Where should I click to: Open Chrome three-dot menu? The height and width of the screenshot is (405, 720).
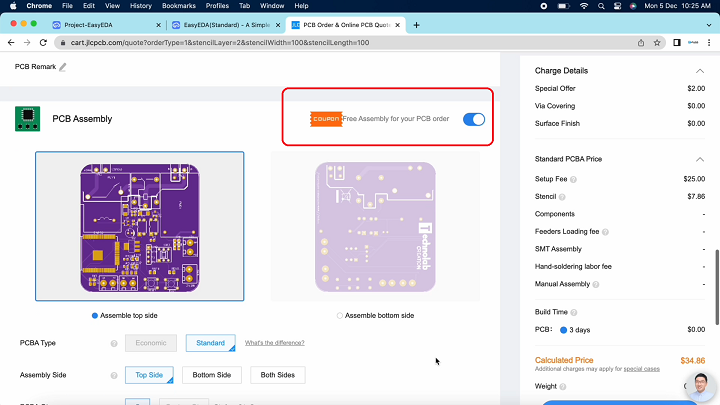(x=709, y=43)
